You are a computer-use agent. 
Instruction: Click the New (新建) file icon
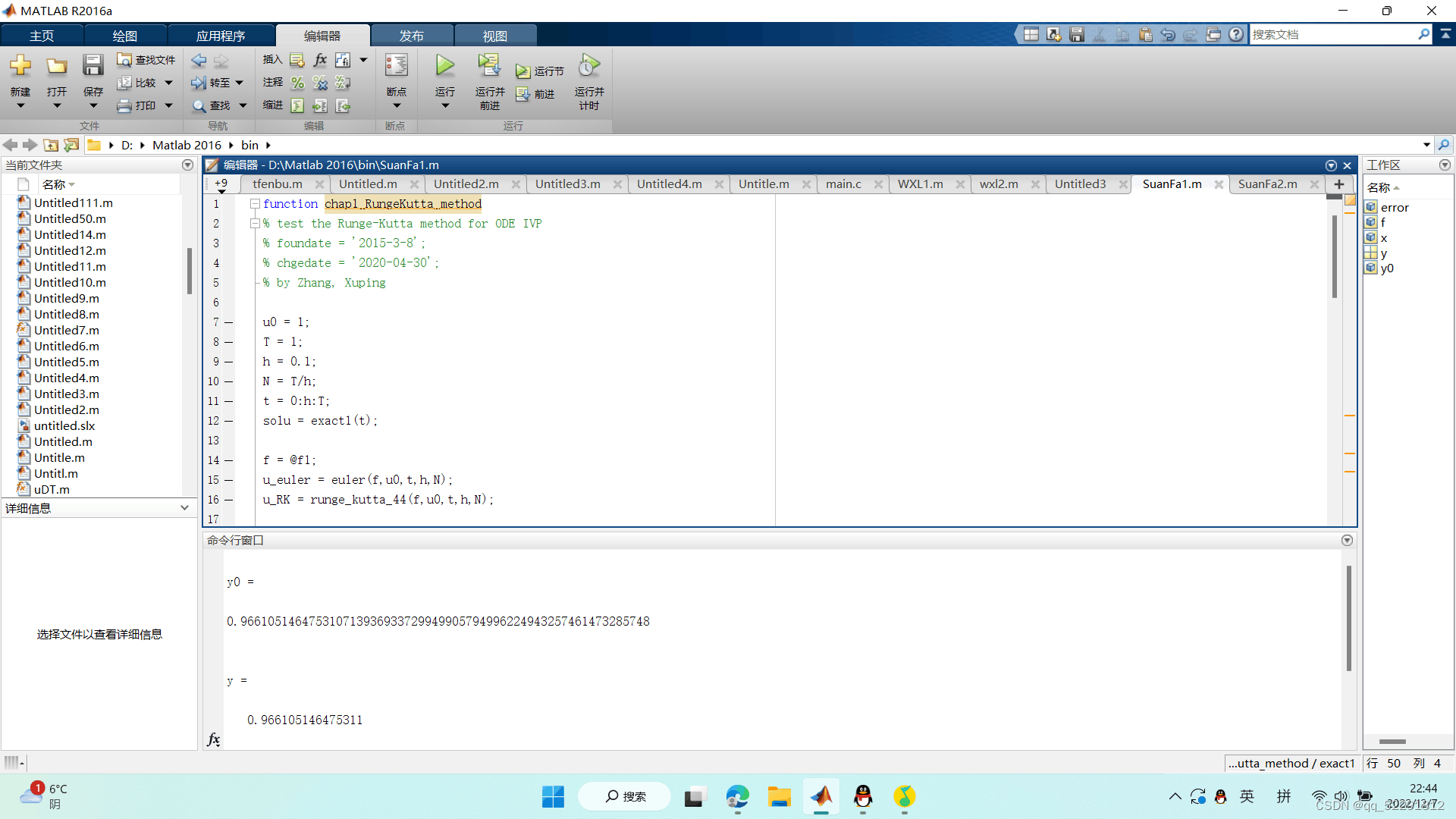click(20, 66)
